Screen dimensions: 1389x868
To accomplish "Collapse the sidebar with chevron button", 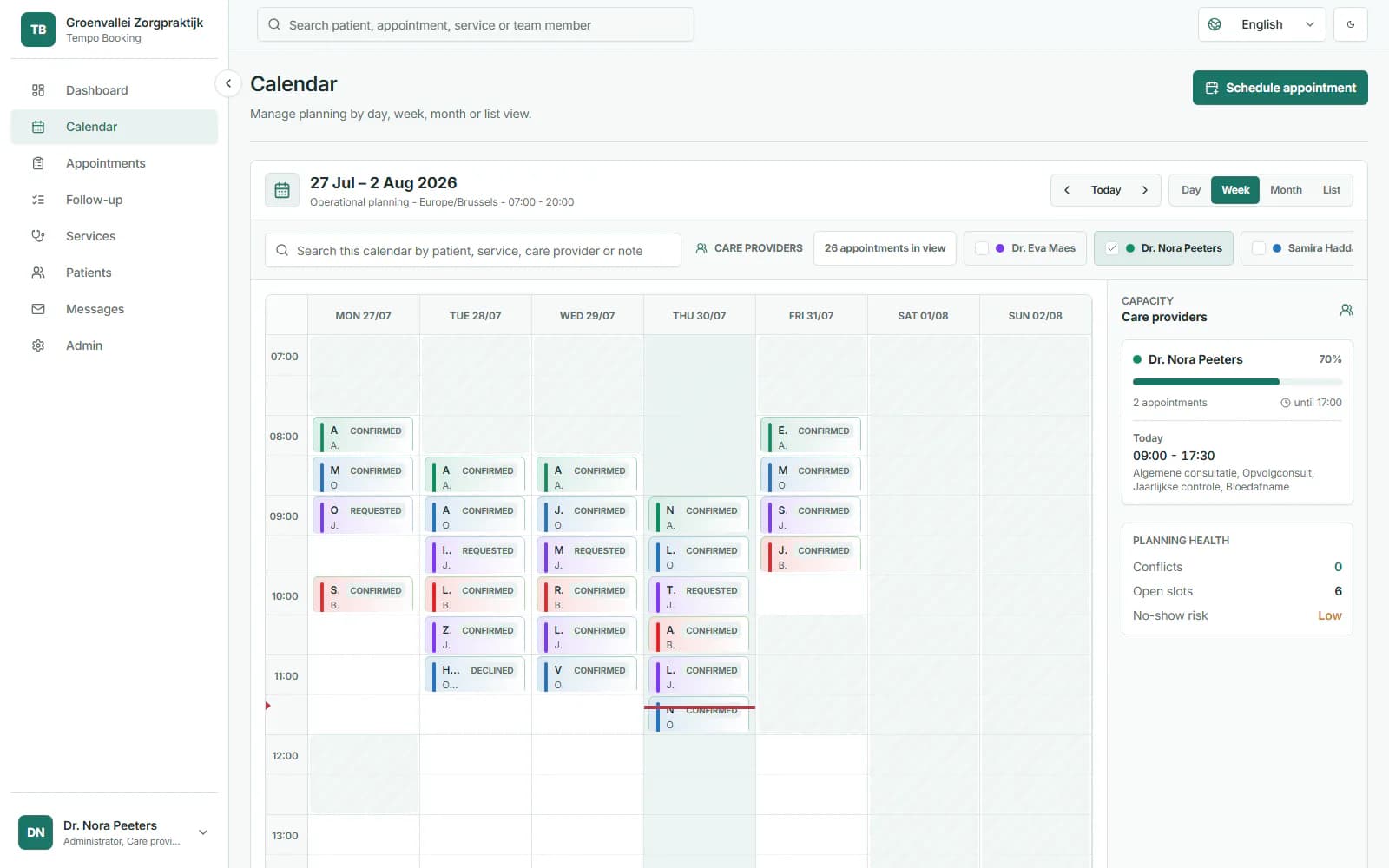I will 227,83.
